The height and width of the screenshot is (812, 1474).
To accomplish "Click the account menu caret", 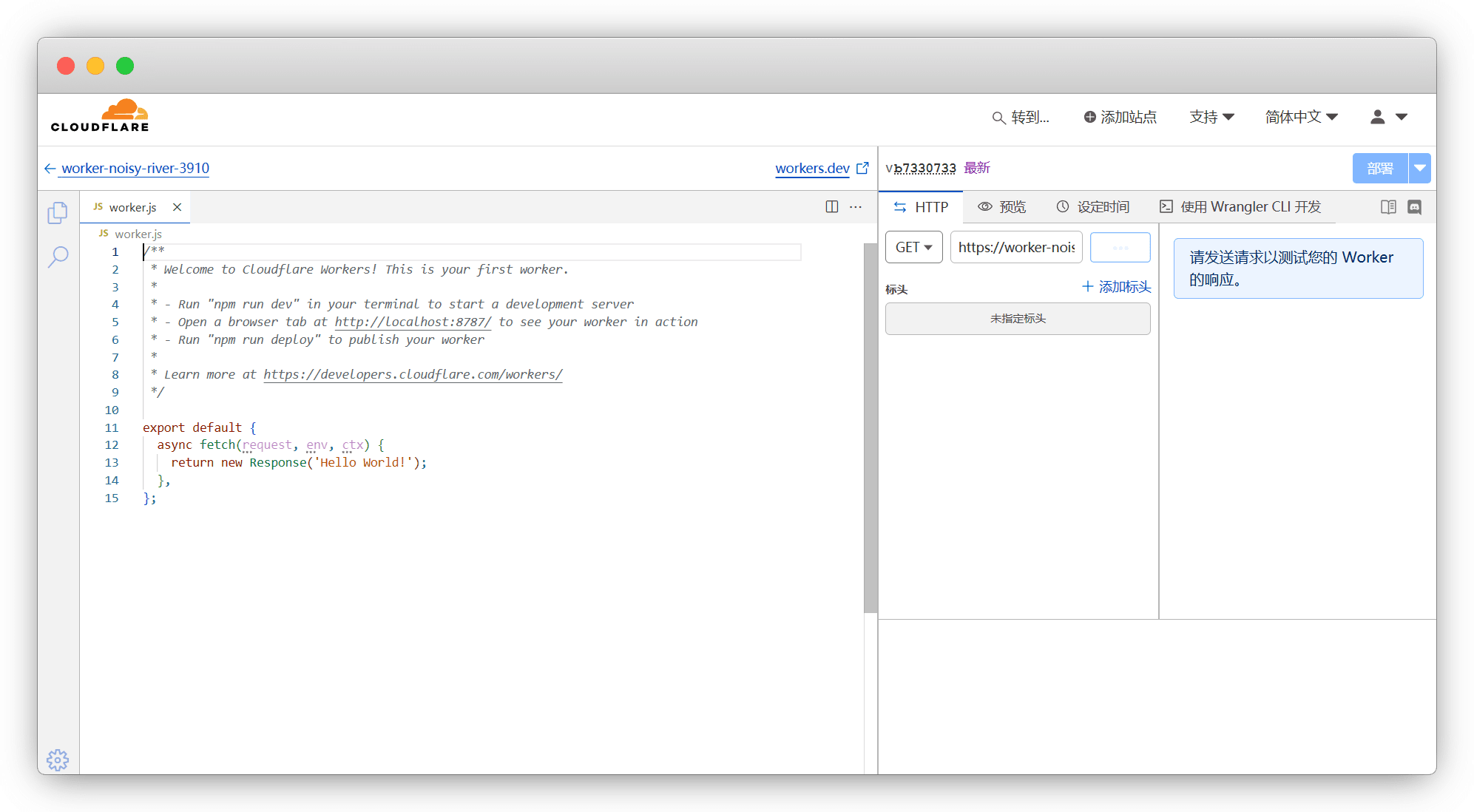I will click(1401, 117).
